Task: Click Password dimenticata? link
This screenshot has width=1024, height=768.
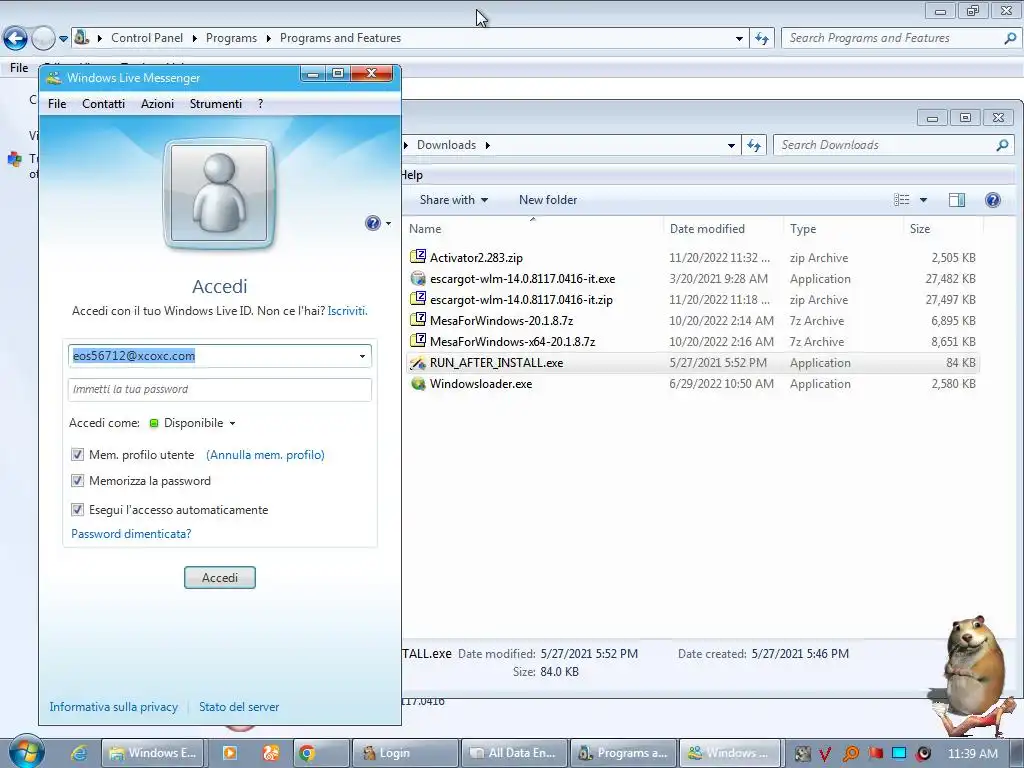Action: 131,534
